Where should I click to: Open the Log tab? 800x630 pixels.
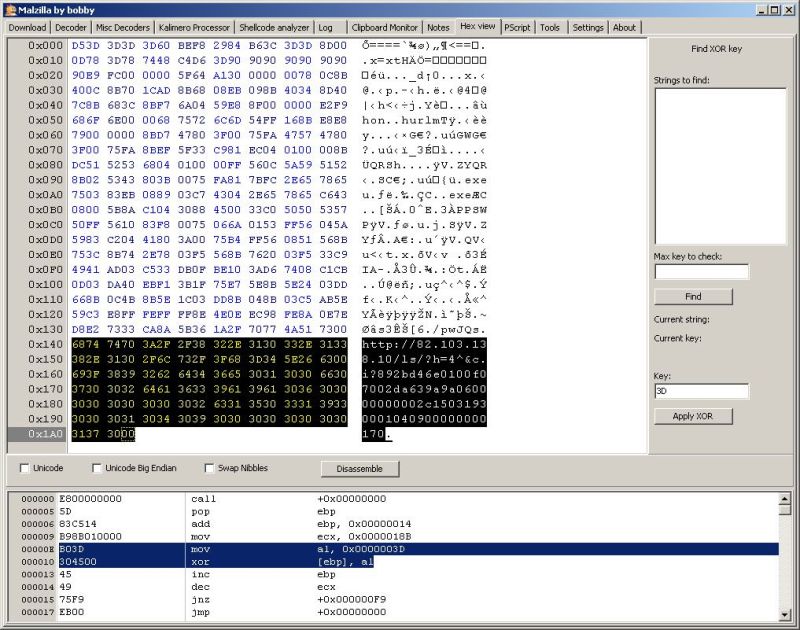pyautogui.click(x=324, y=27)
